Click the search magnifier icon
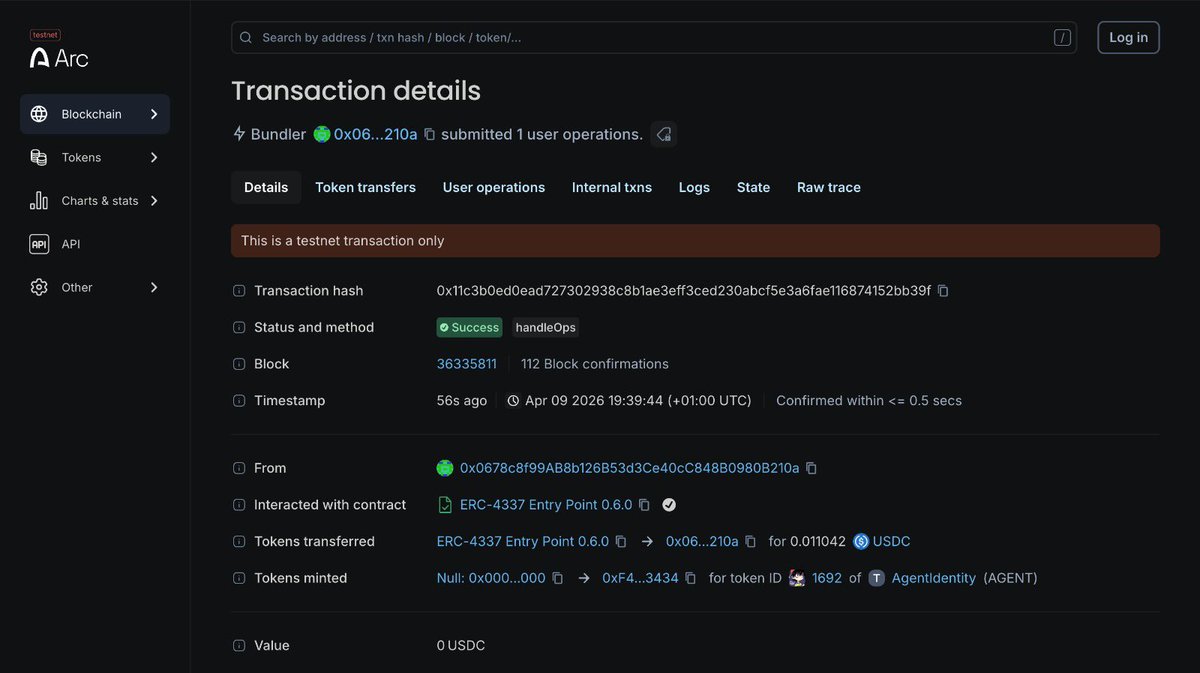Image resolution: width=1200 pixels, height=673 pixels. (246, 38)
